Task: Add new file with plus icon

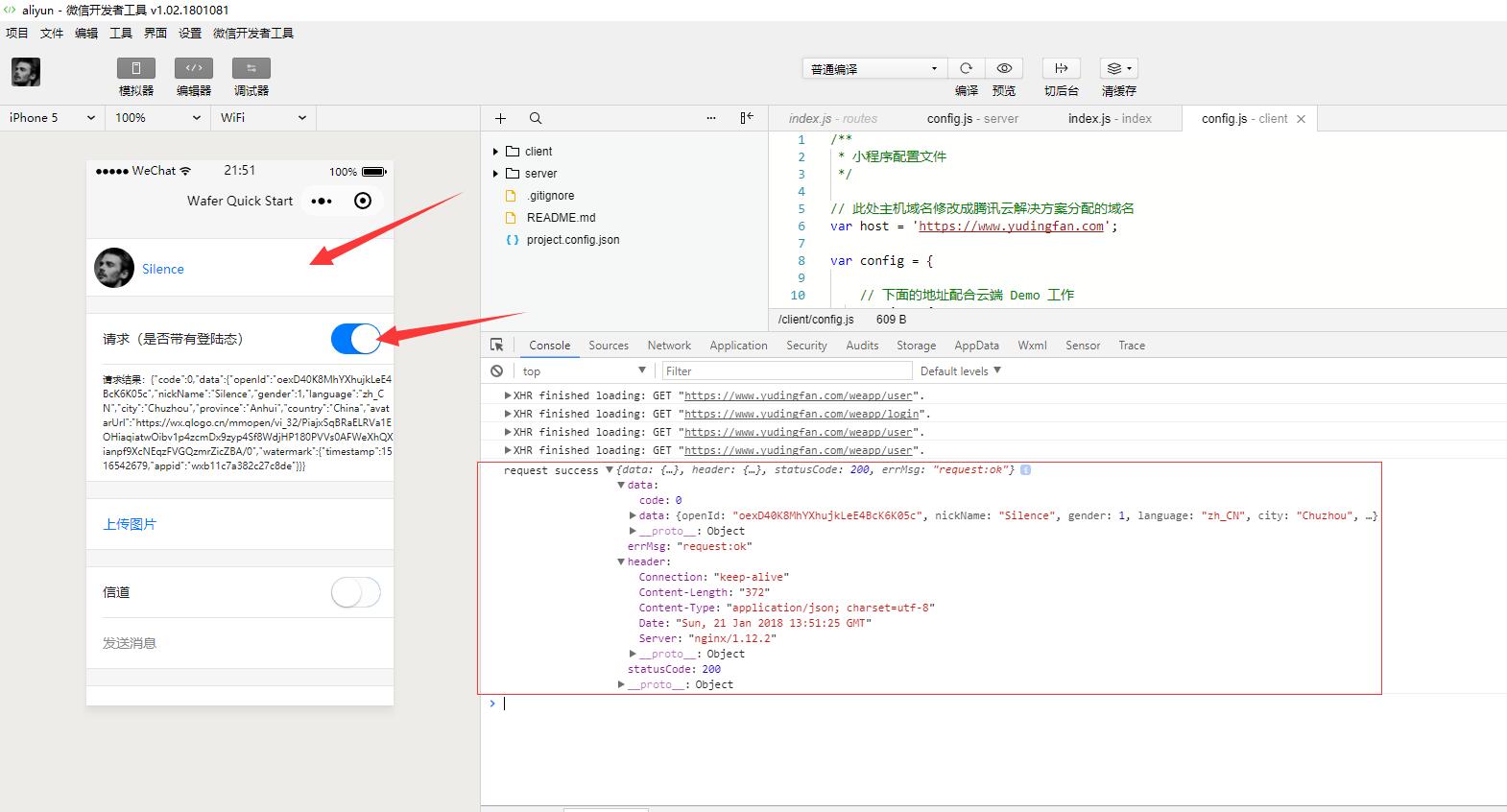Action: [500, 118]
